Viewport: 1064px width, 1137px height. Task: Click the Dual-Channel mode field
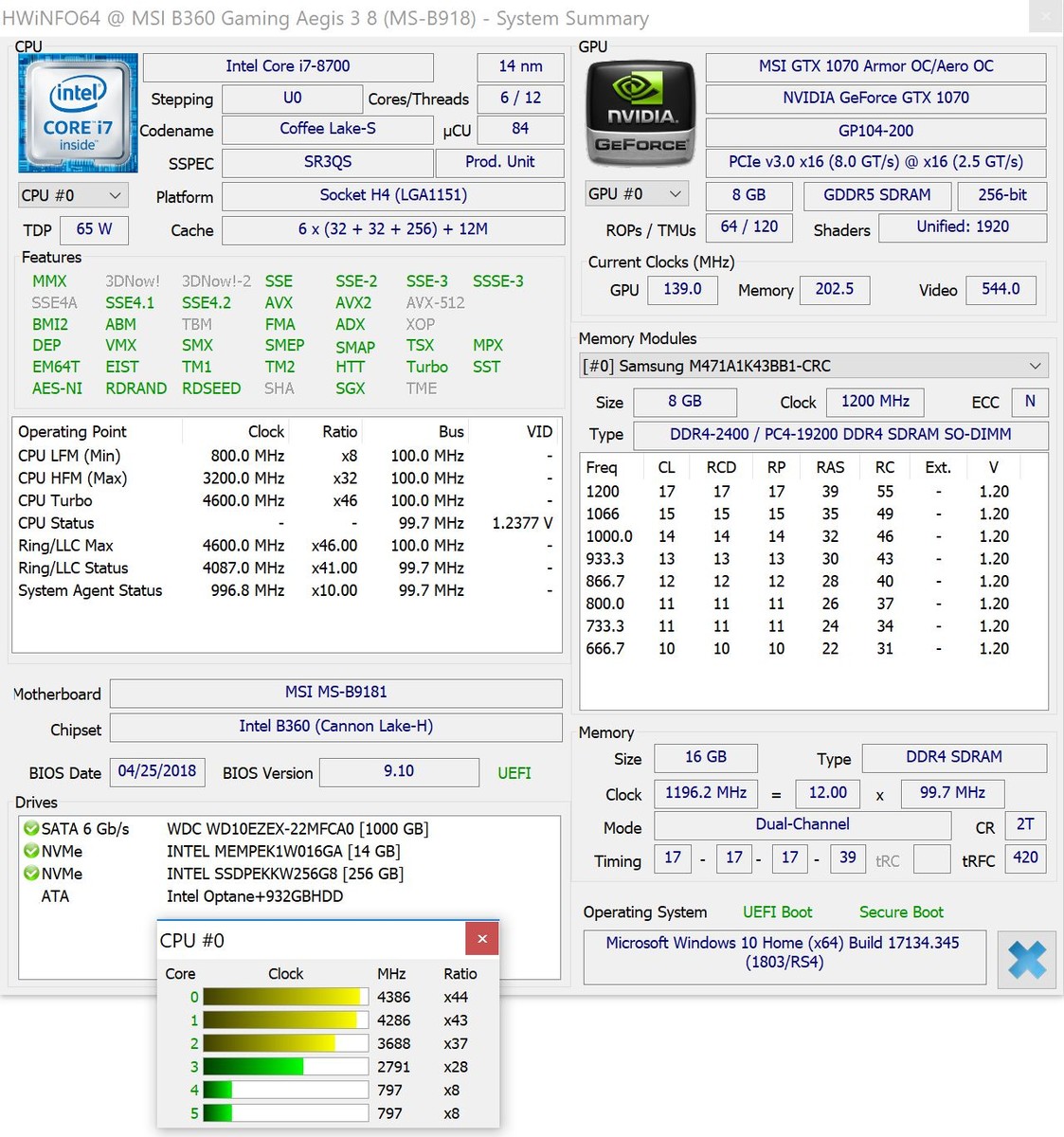tap(803, 825)
